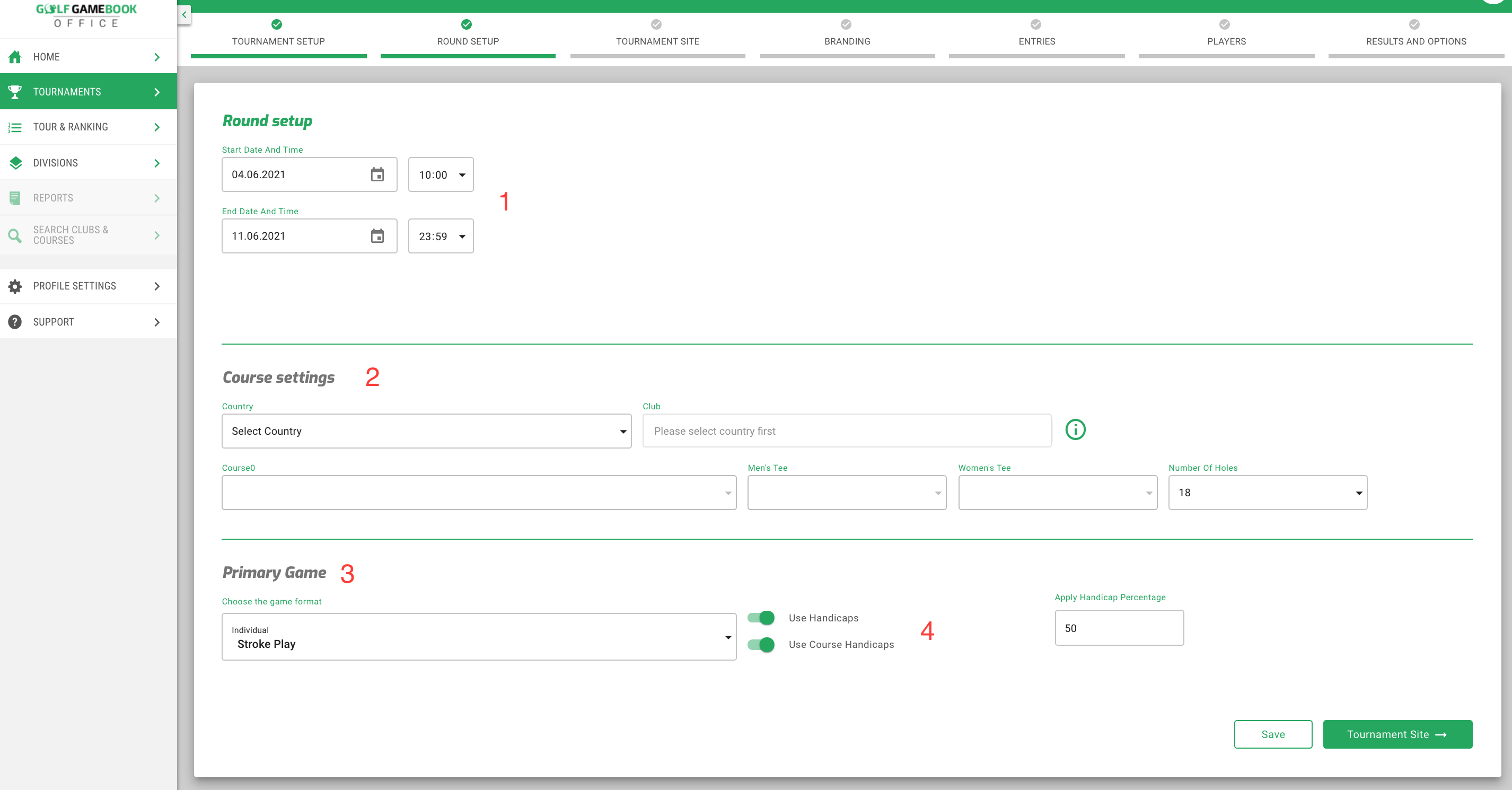Image resolution: width=1512 pixels, height=790 pixels.
Task: Open the end date calendar picker
Action: click(x=377, y=236)
